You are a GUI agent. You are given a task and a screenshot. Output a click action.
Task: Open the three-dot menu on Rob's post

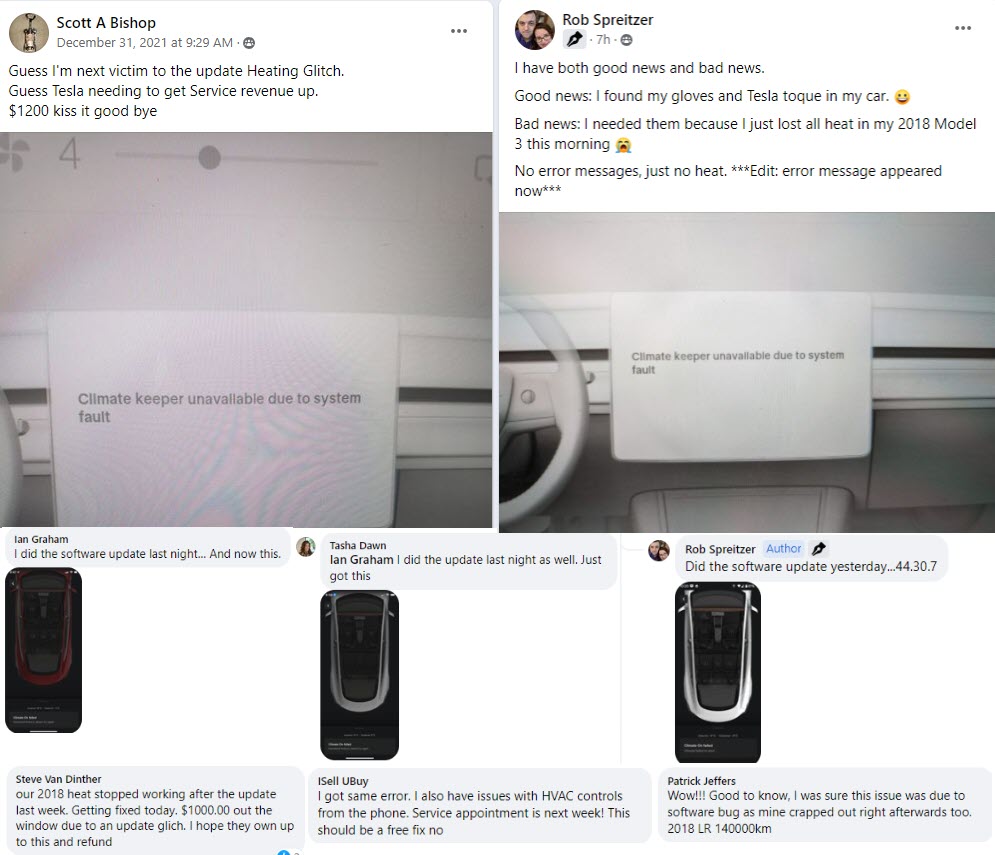(963, 28)
